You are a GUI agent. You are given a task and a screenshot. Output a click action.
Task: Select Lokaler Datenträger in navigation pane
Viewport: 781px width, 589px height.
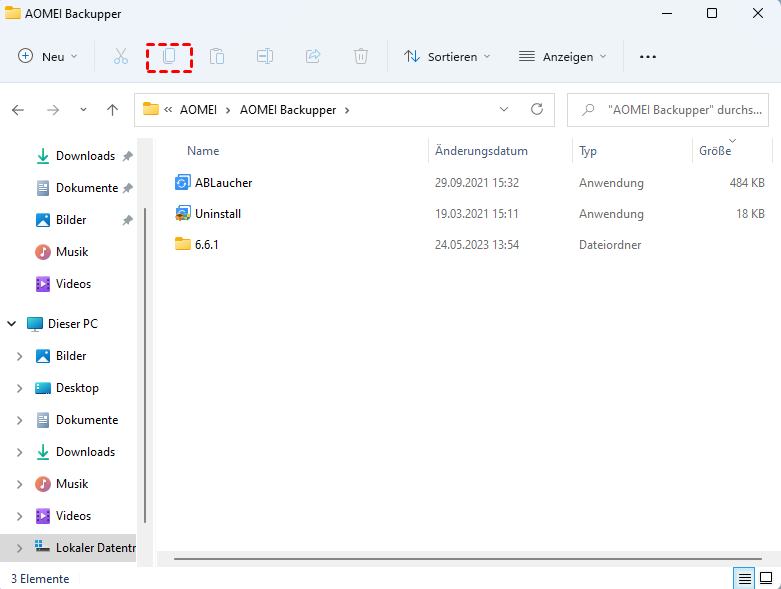point(85,548)
